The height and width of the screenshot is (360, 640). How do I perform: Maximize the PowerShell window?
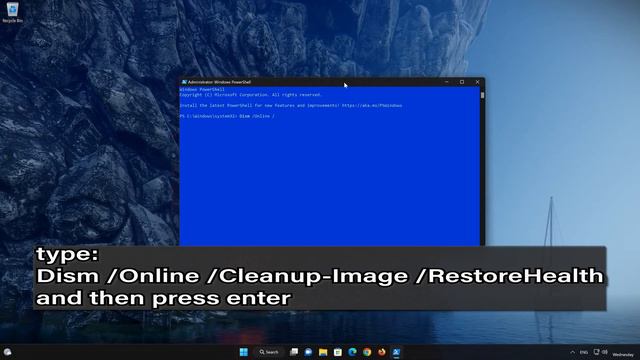(x=462, y=82)
